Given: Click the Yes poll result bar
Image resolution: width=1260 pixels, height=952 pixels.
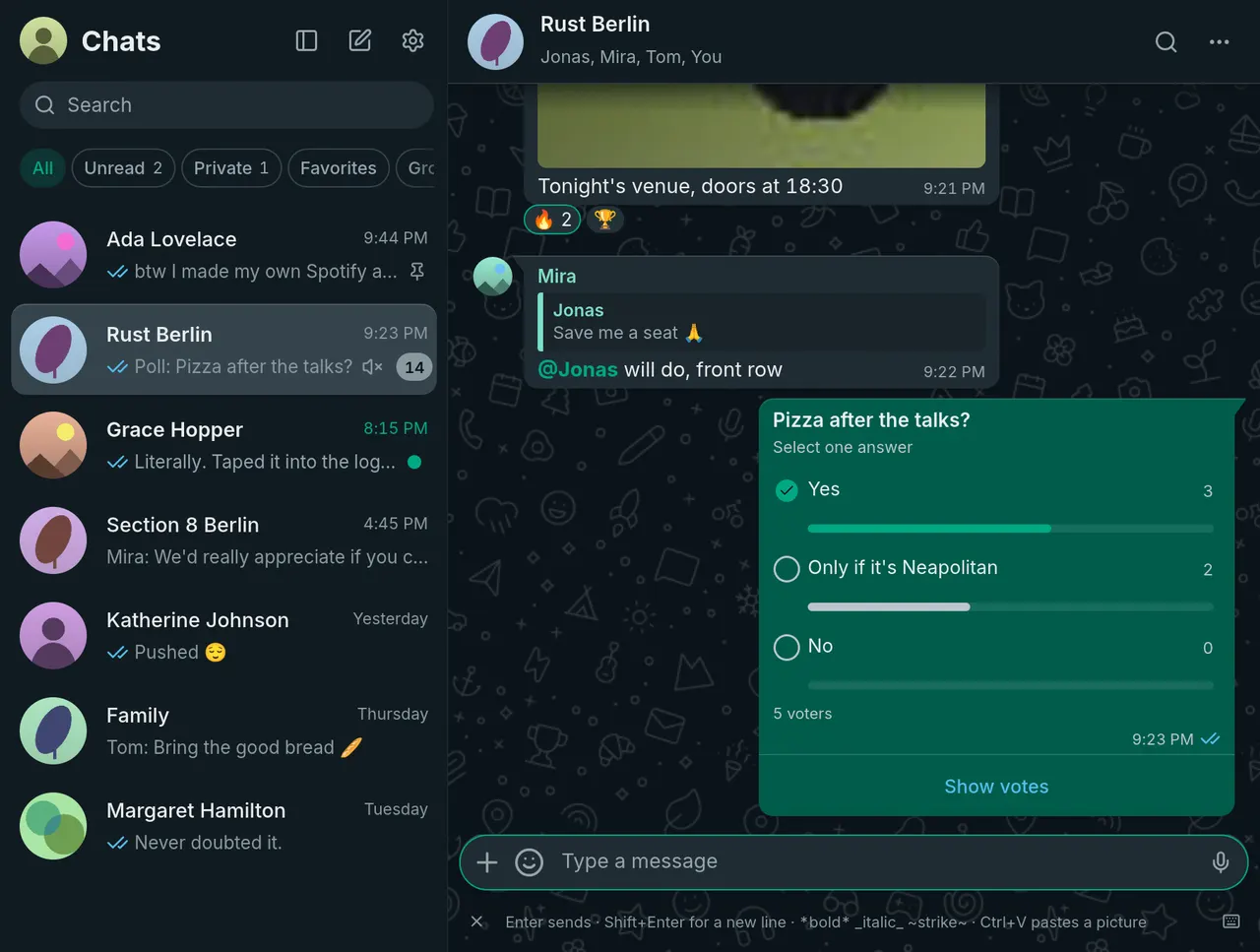Looking at the screenshot, I should pos(1010,529).
